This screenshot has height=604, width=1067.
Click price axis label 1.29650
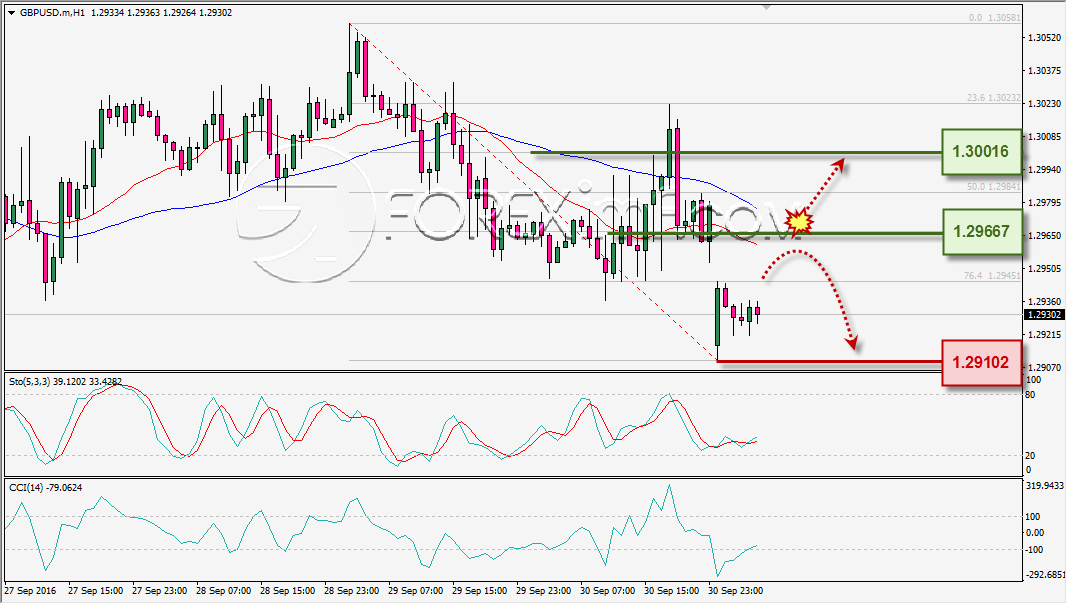pyautogui.click(x=1045, y=235)
